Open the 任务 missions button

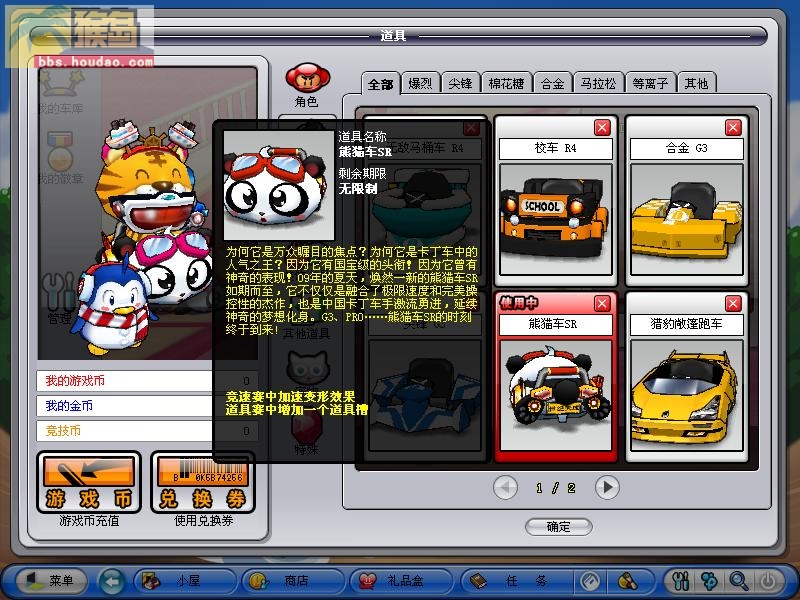(515, 581)
